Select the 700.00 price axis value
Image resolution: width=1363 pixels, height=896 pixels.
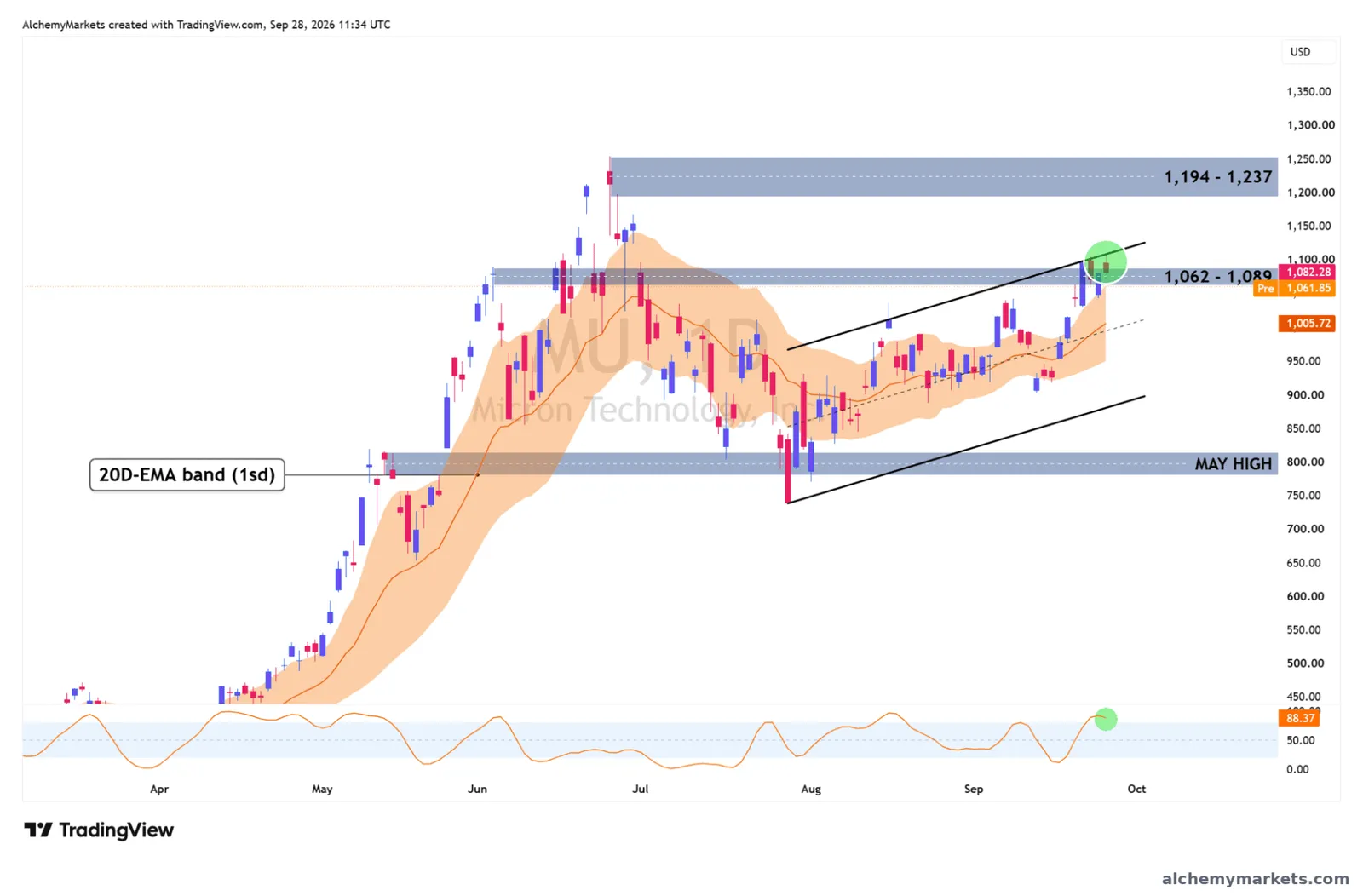pyautogui.click(x=1306, y=529)
